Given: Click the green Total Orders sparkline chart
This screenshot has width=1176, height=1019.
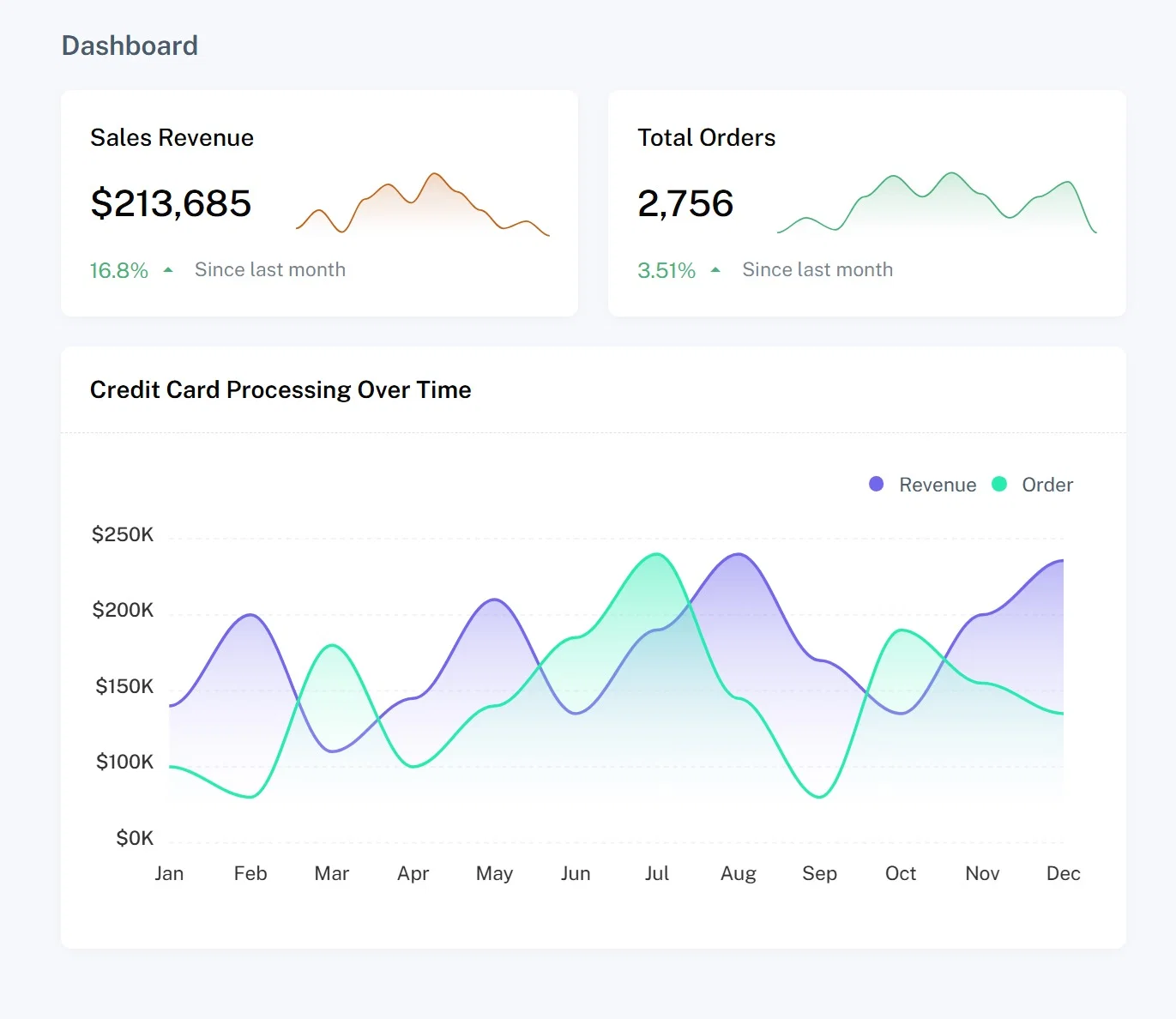Looking at the screenshot, I should coord(937,204).
